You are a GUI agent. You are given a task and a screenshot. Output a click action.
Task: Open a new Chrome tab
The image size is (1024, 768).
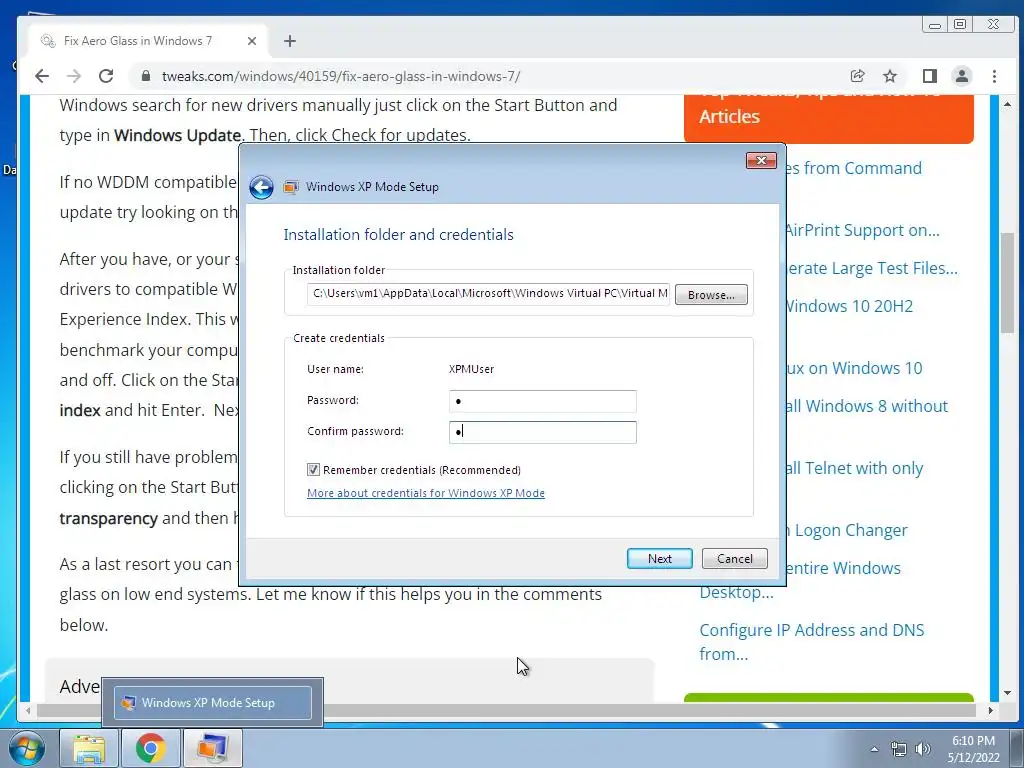pyautogui.click(x=290, y=41)
